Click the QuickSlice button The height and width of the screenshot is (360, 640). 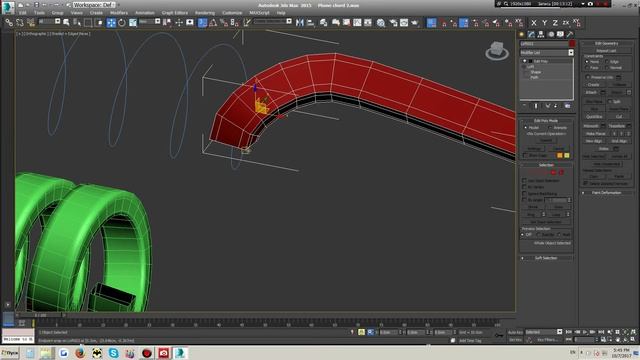click(594, 117)
